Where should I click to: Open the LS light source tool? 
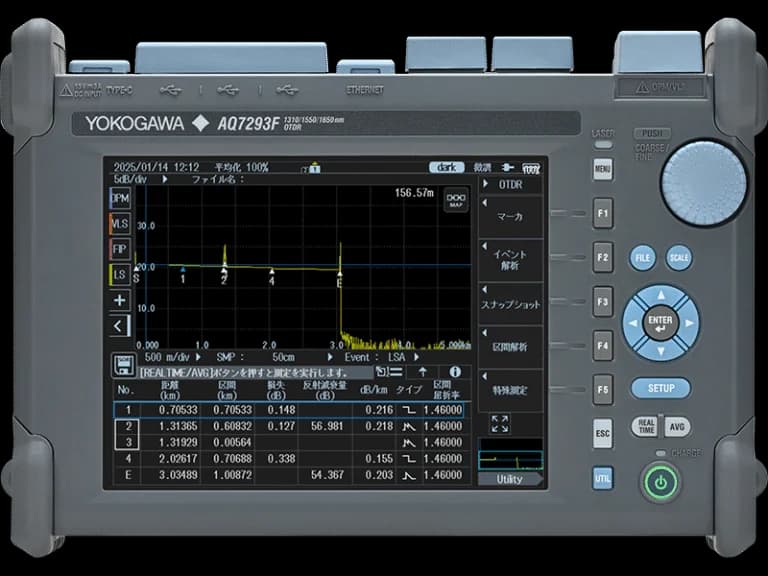(x=120, y=274)
